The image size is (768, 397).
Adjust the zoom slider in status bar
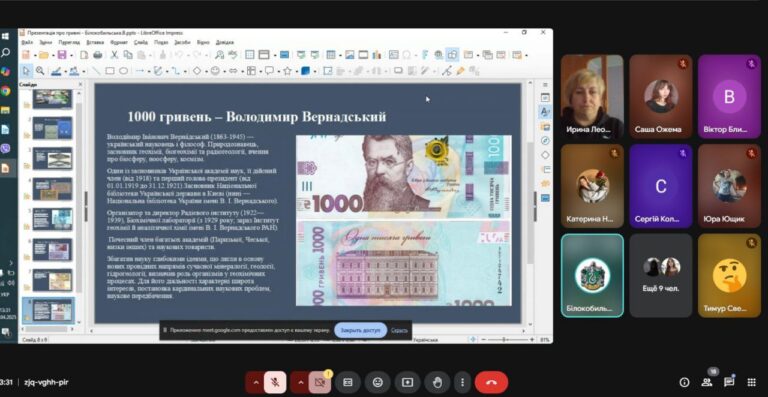tap(504, 339)
